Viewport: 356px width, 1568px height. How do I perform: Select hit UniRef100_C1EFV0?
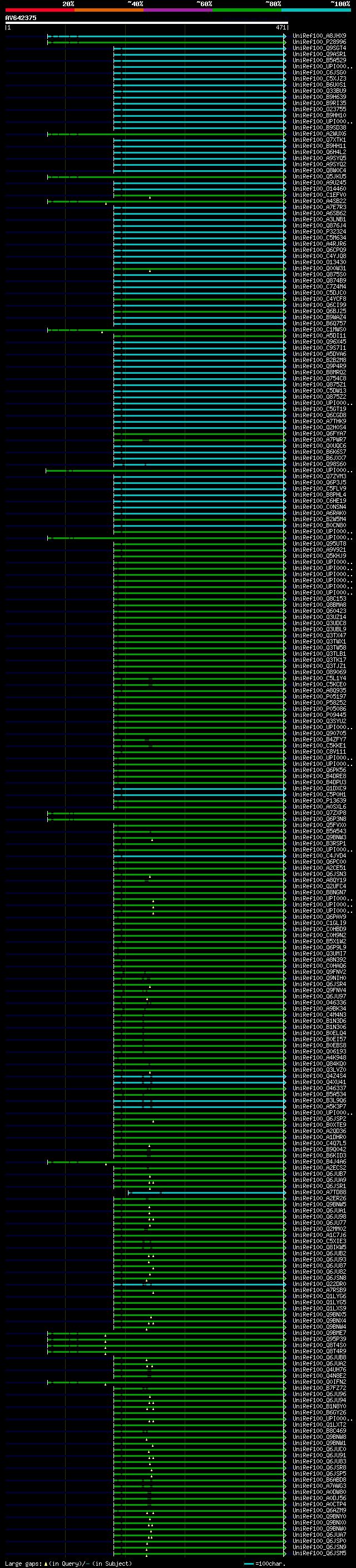tap(319, 195)
